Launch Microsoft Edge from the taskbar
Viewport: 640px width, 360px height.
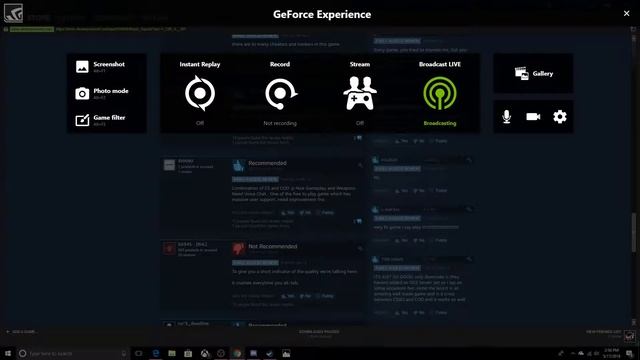point(156,353)
